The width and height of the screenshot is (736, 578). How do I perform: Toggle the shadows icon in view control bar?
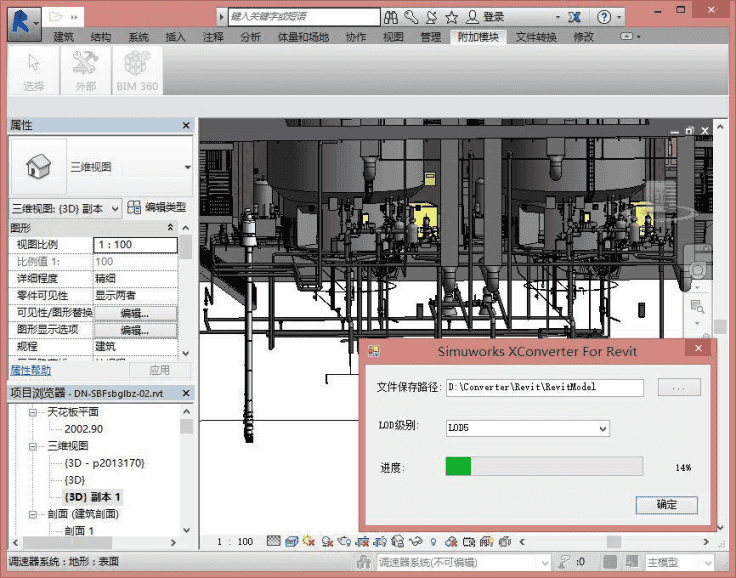coord(327,541)
